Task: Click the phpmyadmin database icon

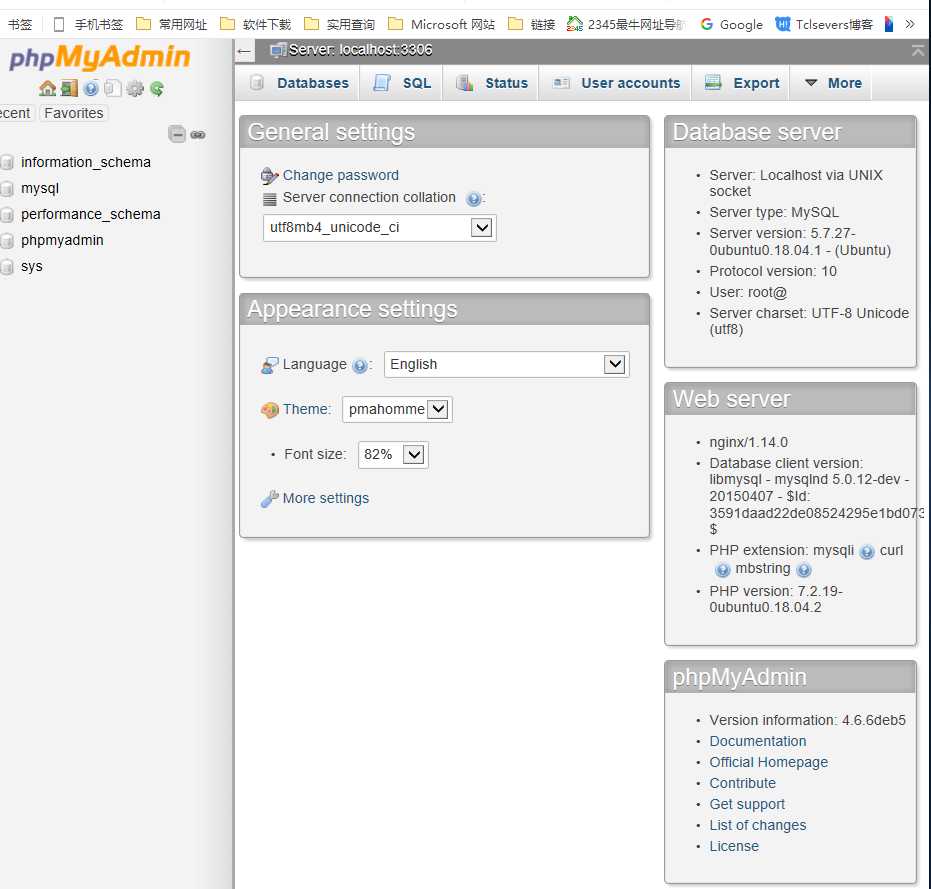Action: 7,241
